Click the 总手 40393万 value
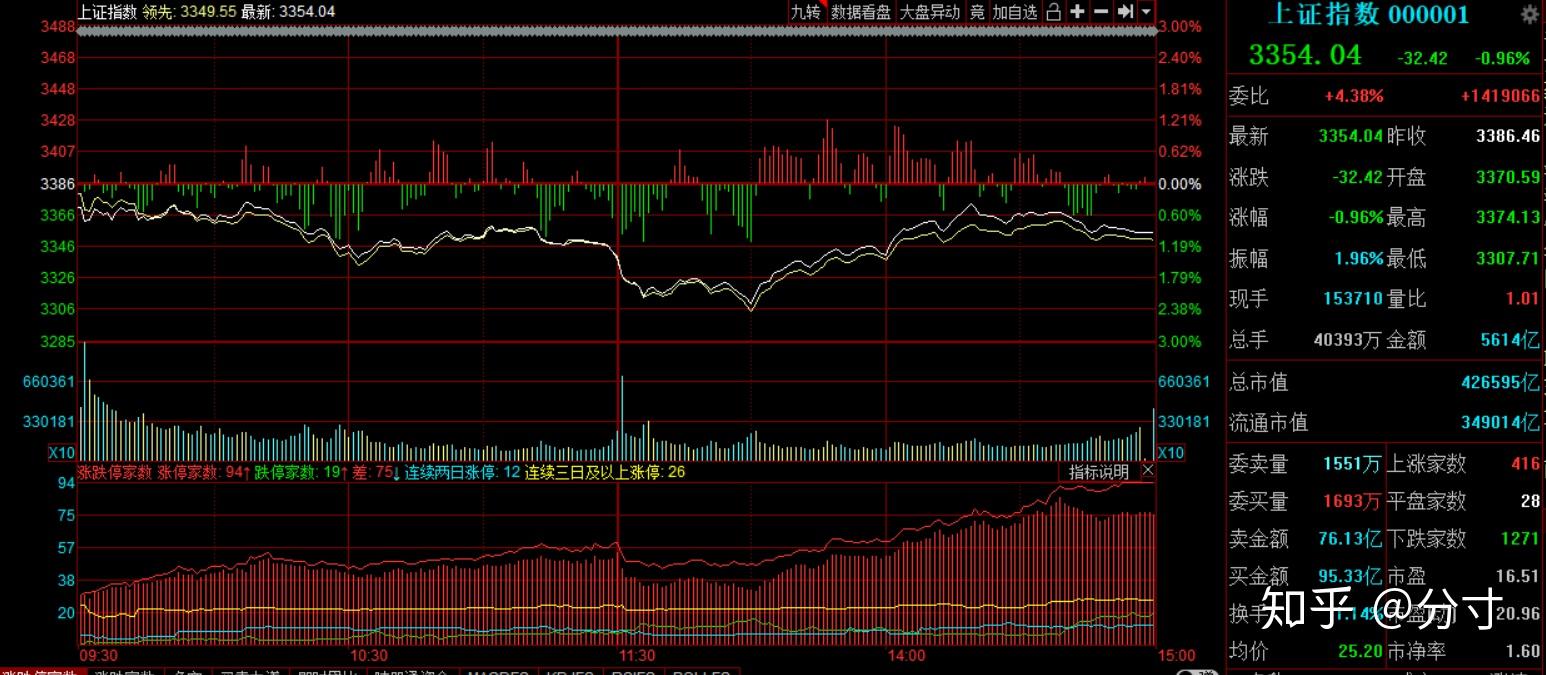Image resolution: width=1546 pixels, height=675 pixels. coord(1347,340)
